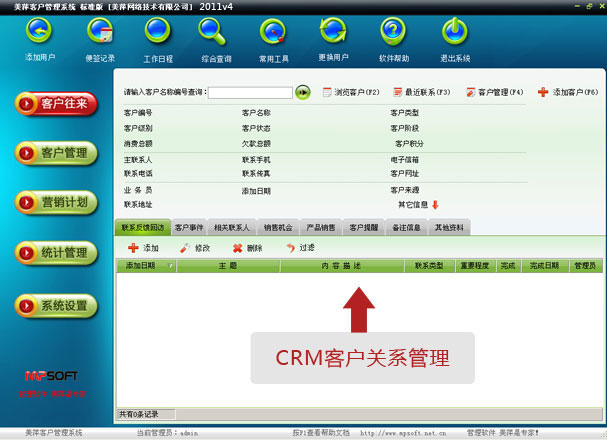Screen dimensions: 607x440
Task: Open the 工作日程 schedule icon
Action: pos(158,31)
